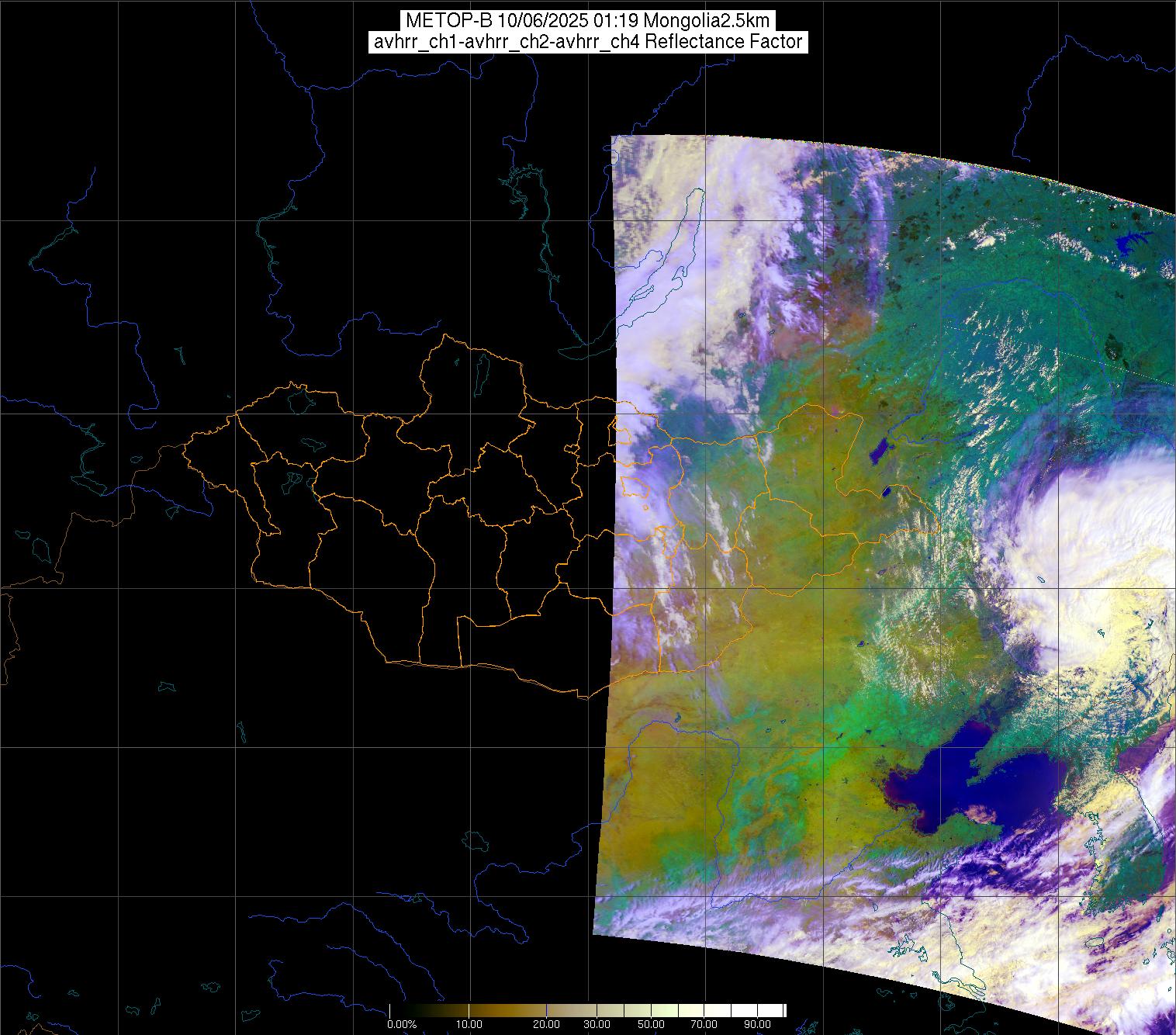Click the '20.00' colorbar label
The width and height of the screenshot is (1176, 1035).
547,1024
